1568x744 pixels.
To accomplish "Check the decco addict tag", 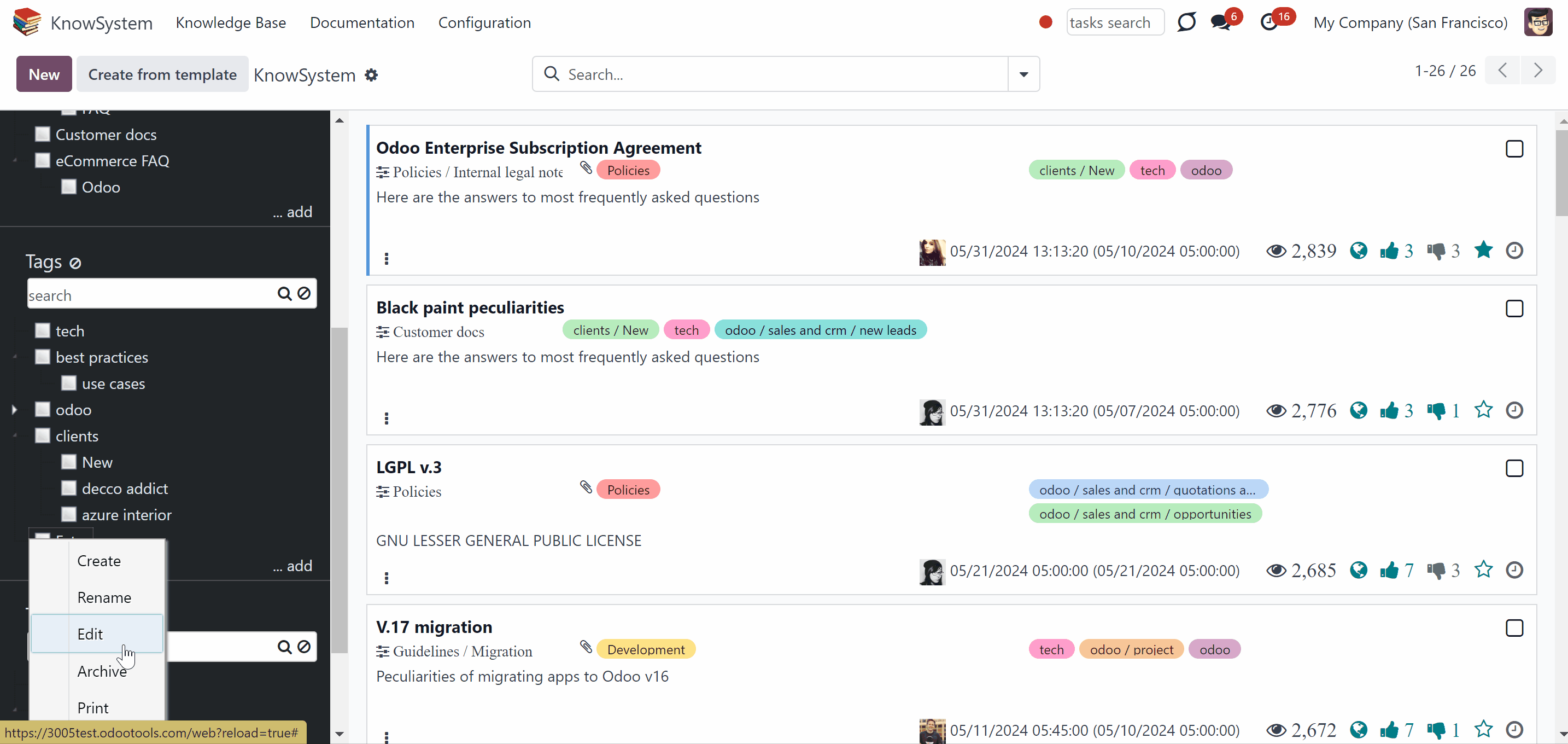I will coord(69,489).
